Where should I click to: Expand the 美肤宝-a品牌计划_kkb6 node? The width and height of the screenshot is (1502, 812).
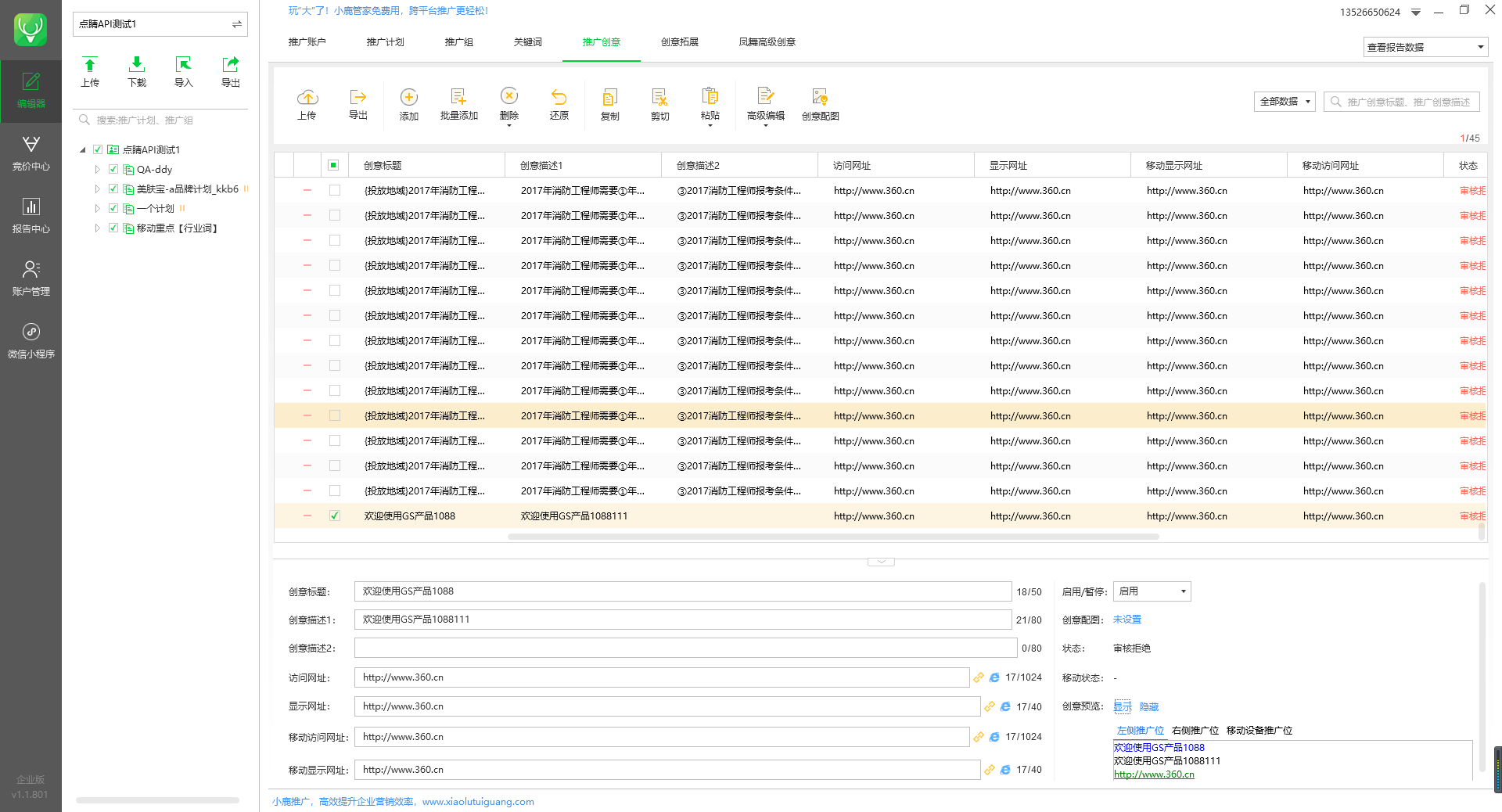(98, 189)
